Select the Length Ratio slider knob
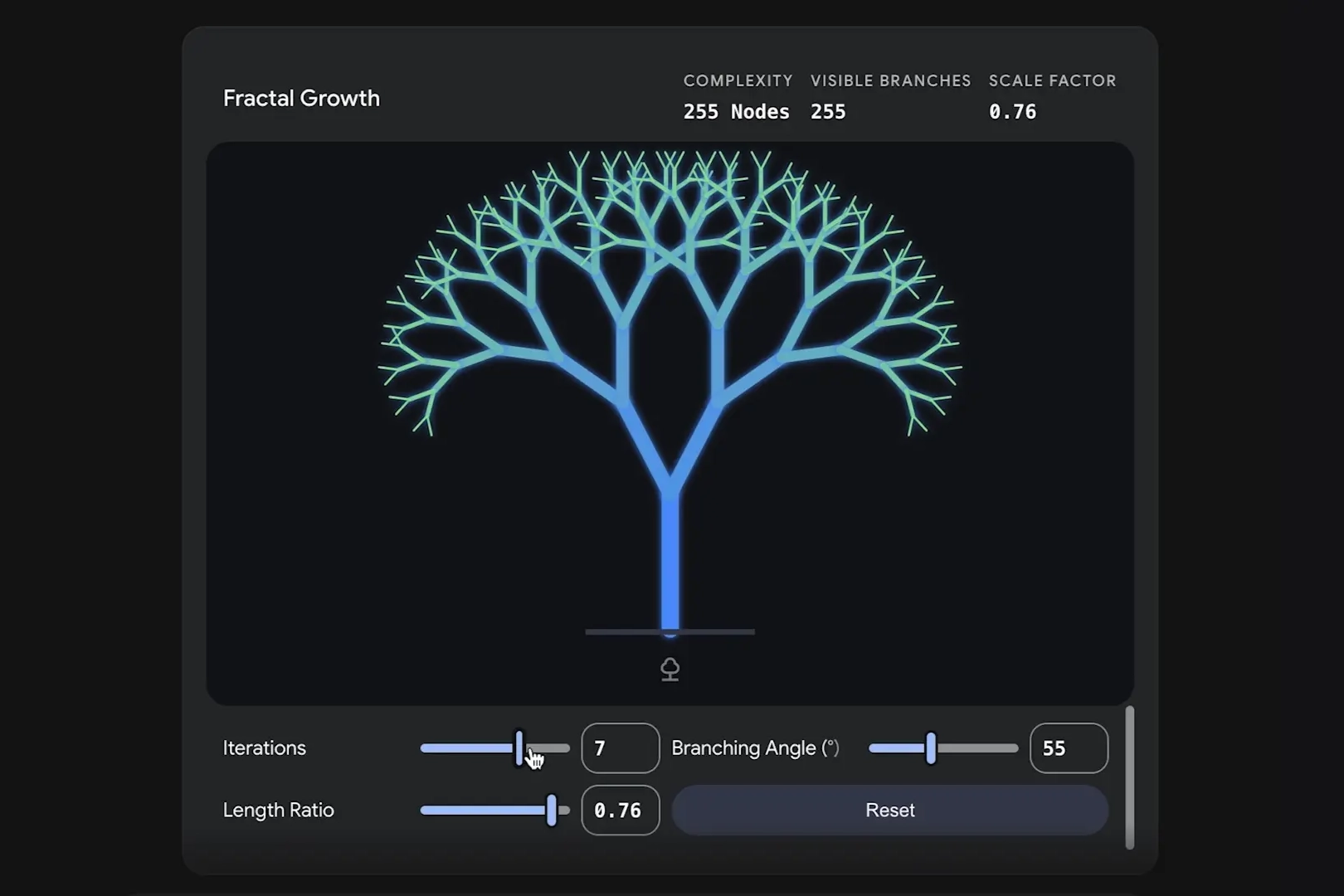The height and width of the screenshot is (896, 1344). tap(552, 811)
